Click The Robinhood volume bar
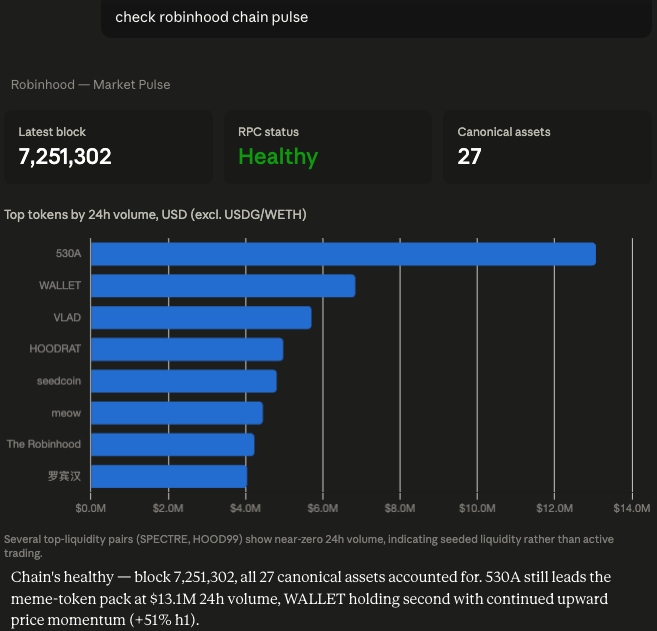This screenshot has height=631, width=657. (173, 445)
